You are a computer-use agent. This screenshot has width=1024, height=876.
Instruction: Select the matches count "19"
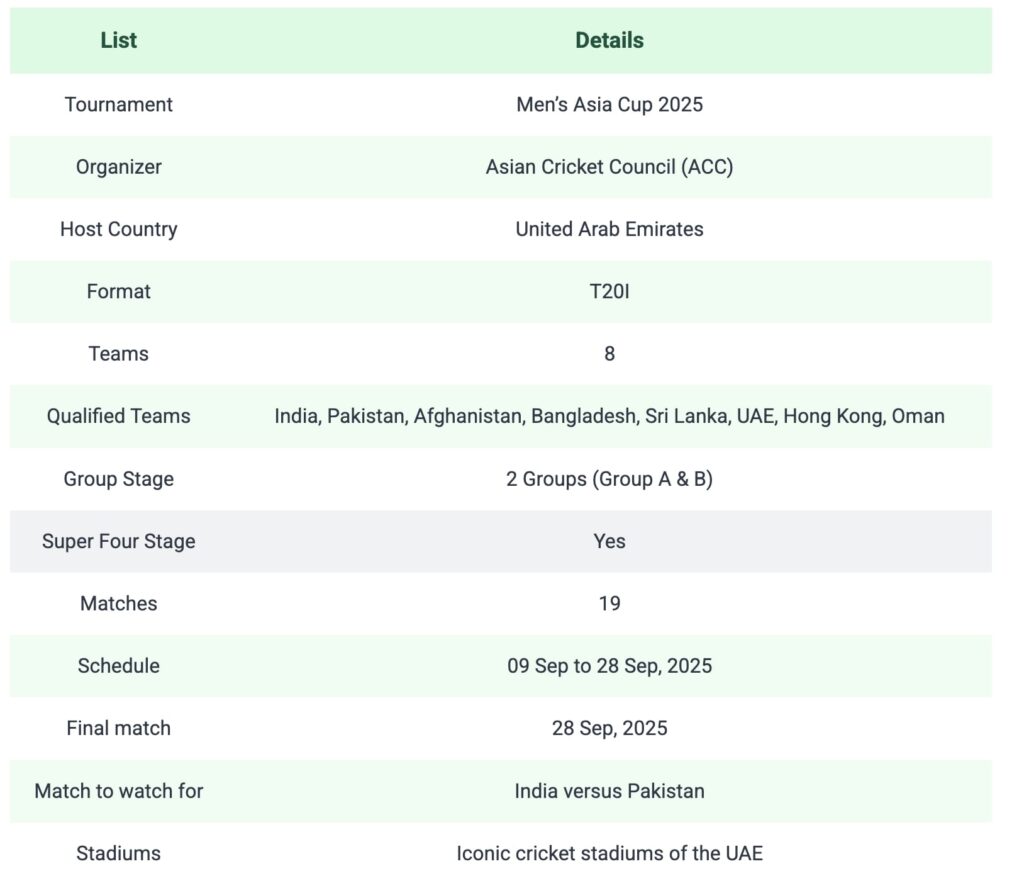(x=609, y=603)
